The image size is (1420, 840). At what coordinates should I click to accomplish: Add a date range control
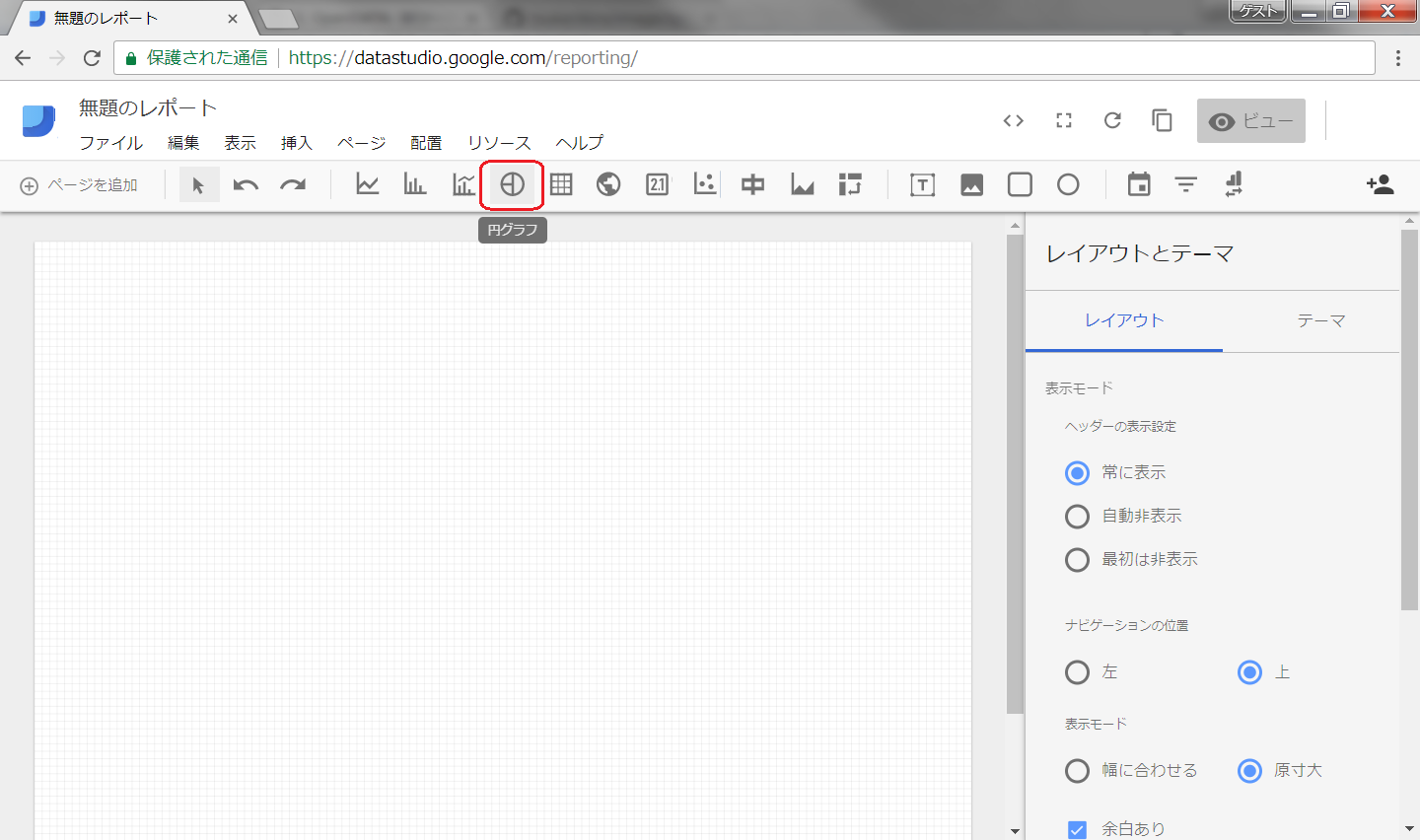1139,184
